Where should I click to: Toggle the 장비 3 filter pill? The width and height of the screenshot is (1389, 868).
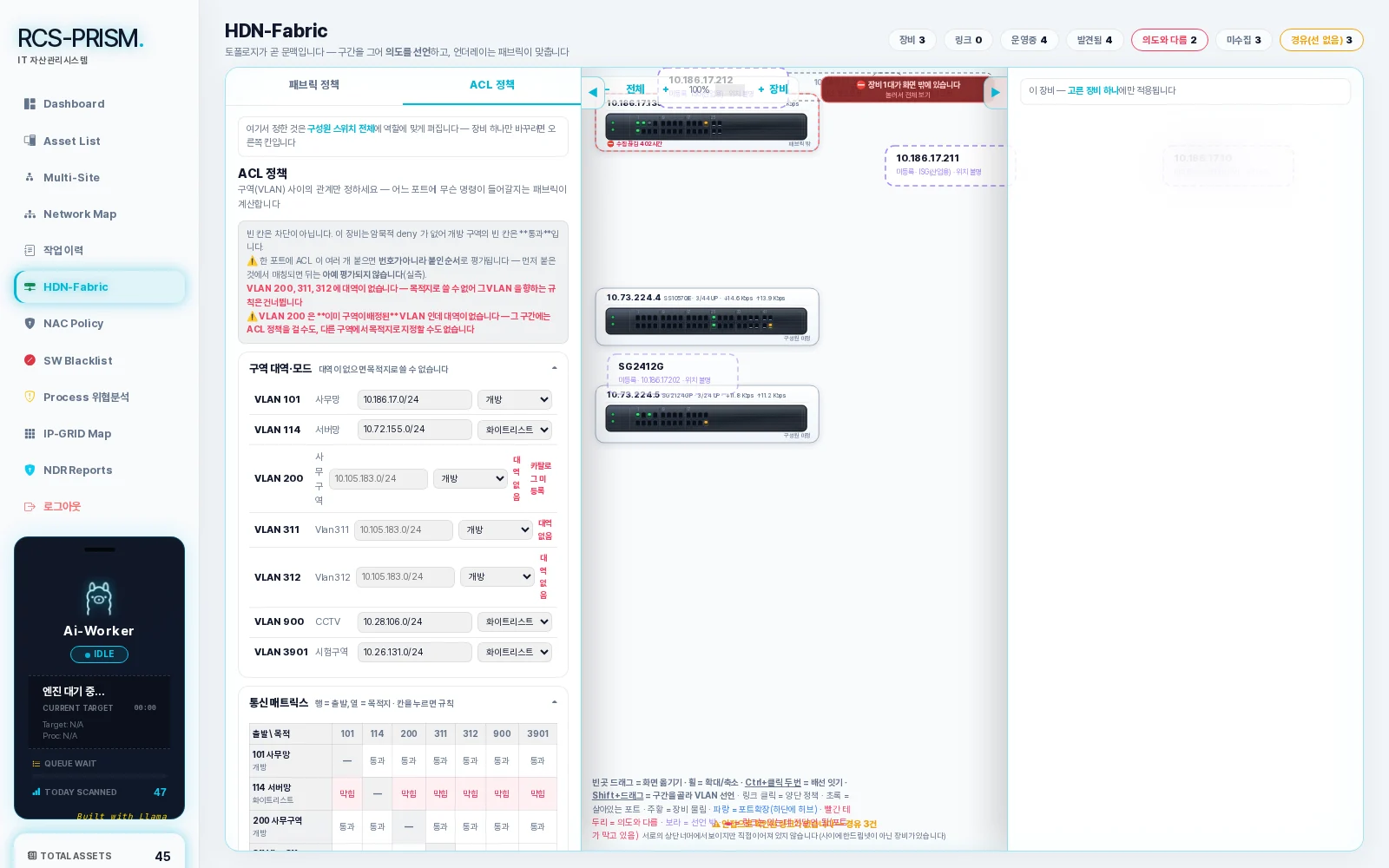pyautogui.click(x=912, y=40)
